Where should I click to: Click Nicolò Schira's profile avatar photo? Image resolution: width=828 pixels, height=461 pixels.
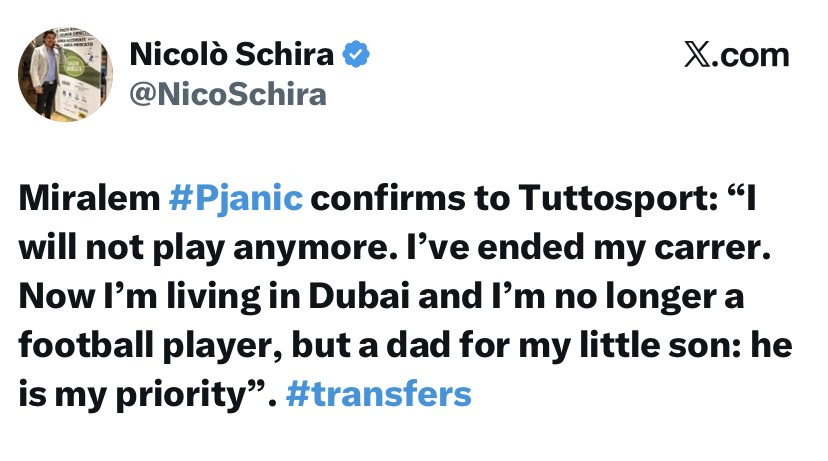[x=65, y=73]
